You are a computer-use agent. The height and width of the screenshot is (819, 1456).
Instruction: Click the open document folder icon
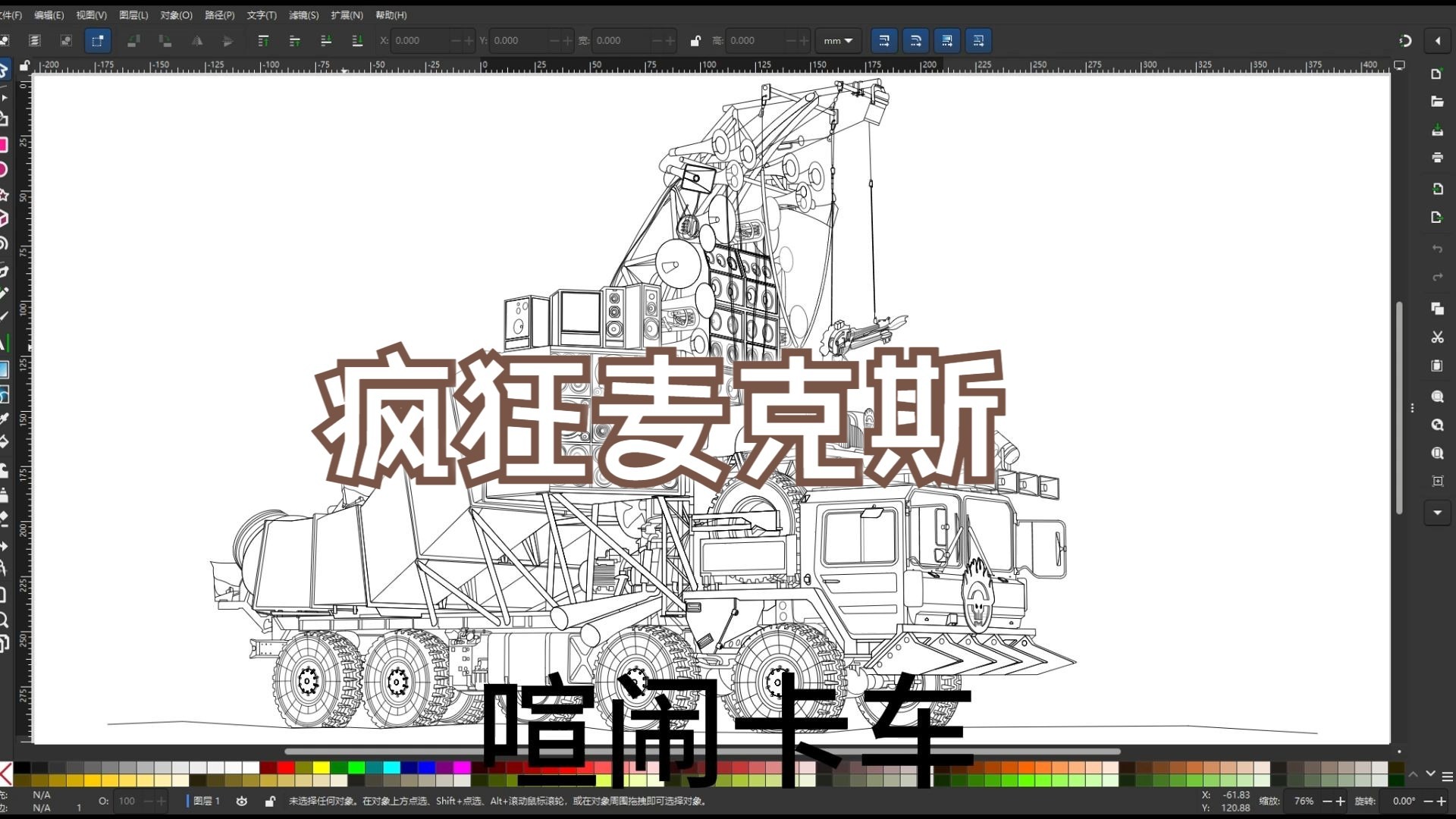tap(1437, 102)
